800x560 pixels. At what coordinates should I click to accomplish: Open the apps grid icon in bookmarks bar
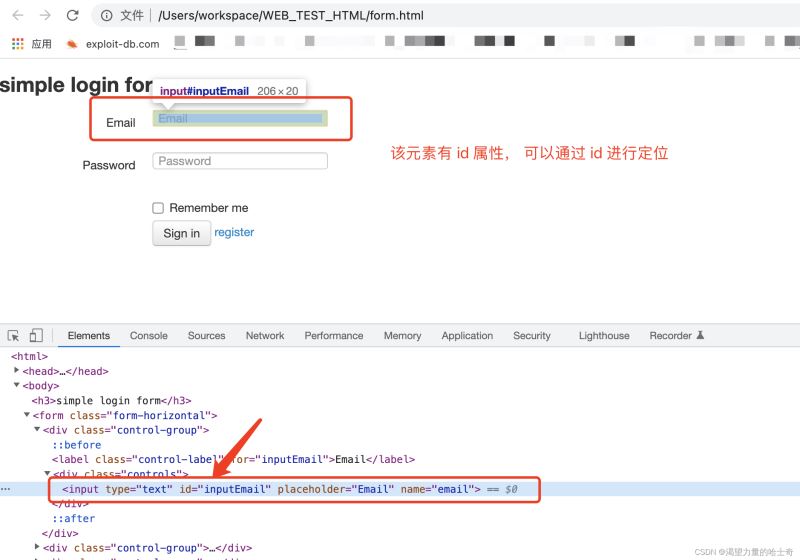point(18,44)
